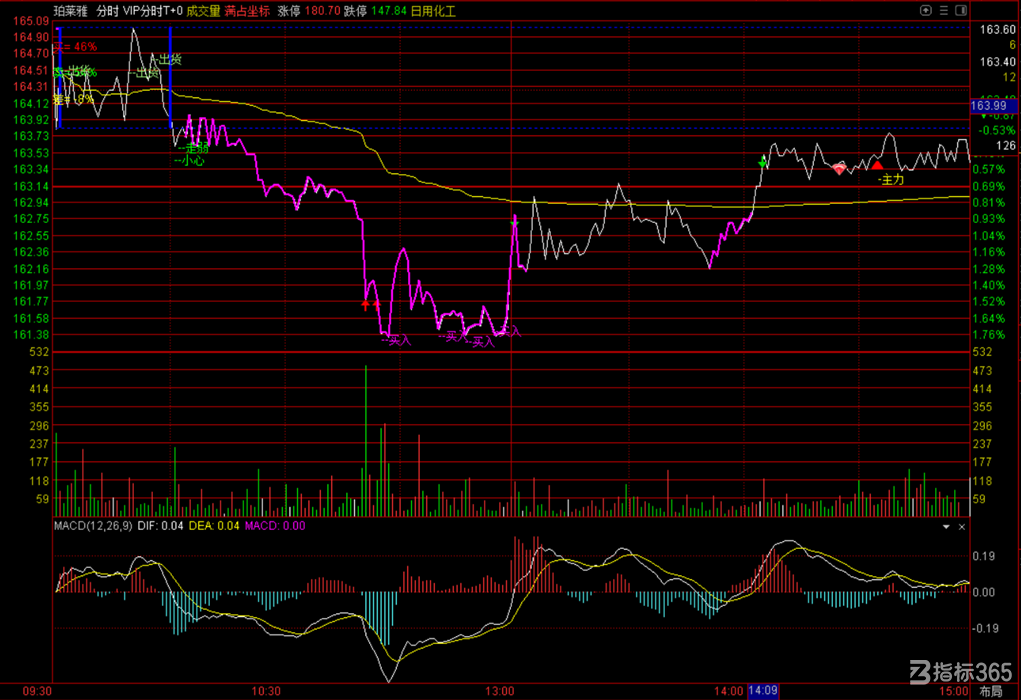Screen dimensions: 1021x700
Task: Click the 主力 label text
Action: click(891, 179)
